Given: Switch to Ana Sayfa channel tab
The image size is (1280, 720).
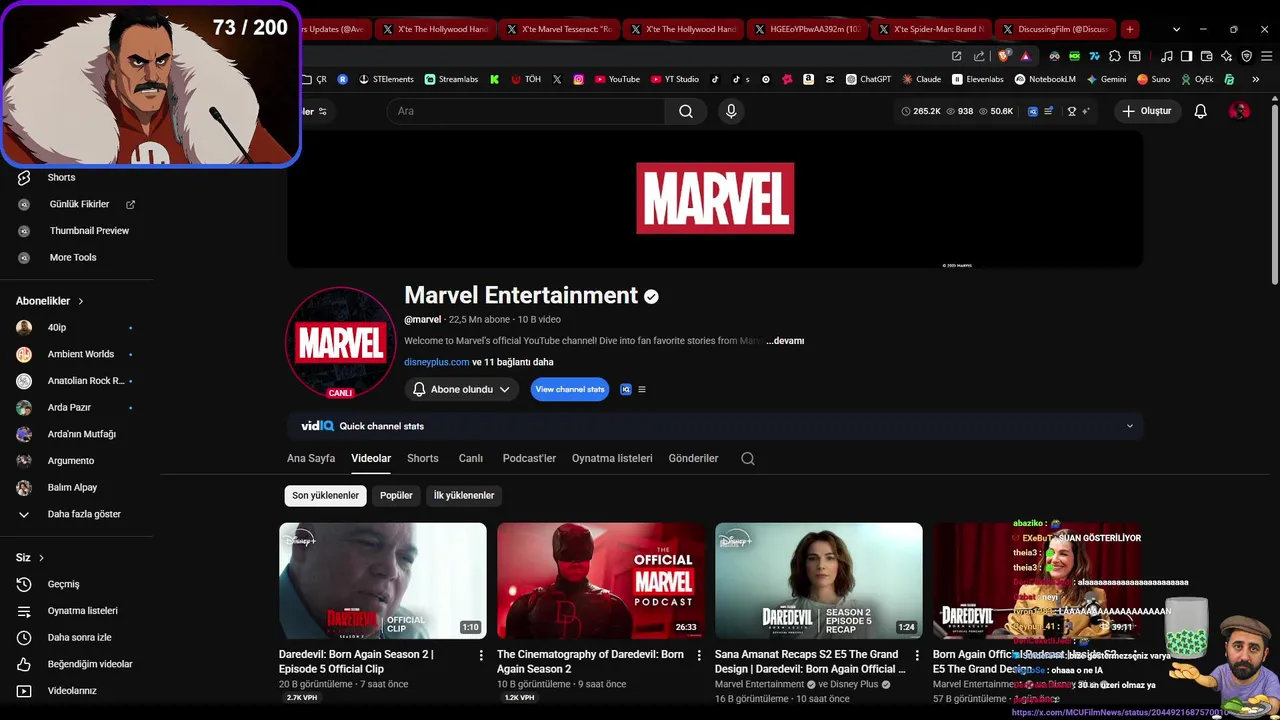Looking at the screenshot, I should coord(311,458).
